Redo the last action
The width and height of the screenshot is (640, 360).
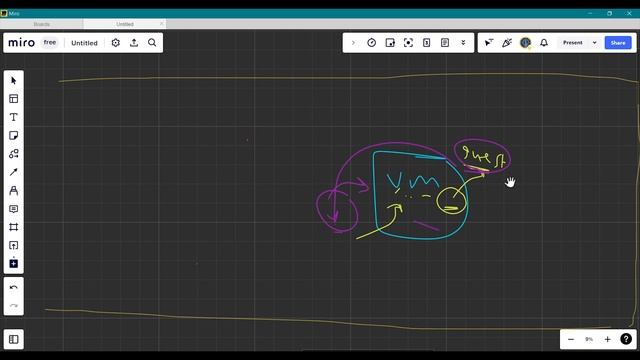13,306
